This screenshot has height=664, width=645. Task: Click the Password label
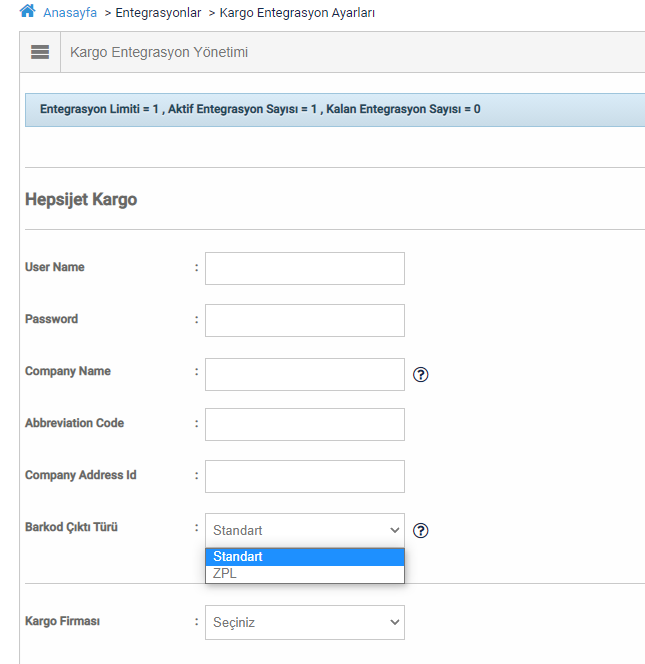pos(51,319)
